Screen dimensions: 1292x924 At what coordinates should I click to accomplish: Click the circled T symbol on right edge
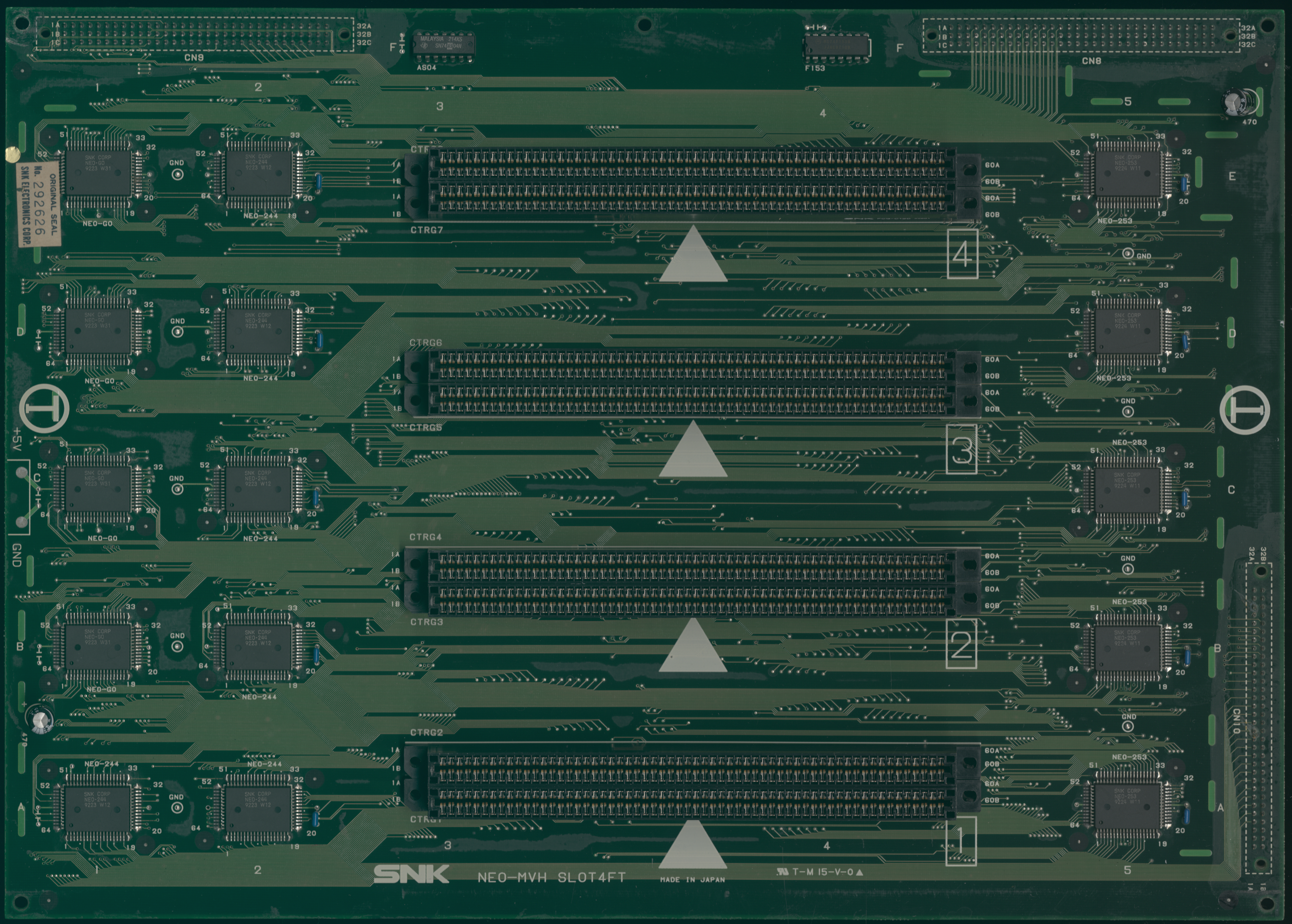[1245, 410]
